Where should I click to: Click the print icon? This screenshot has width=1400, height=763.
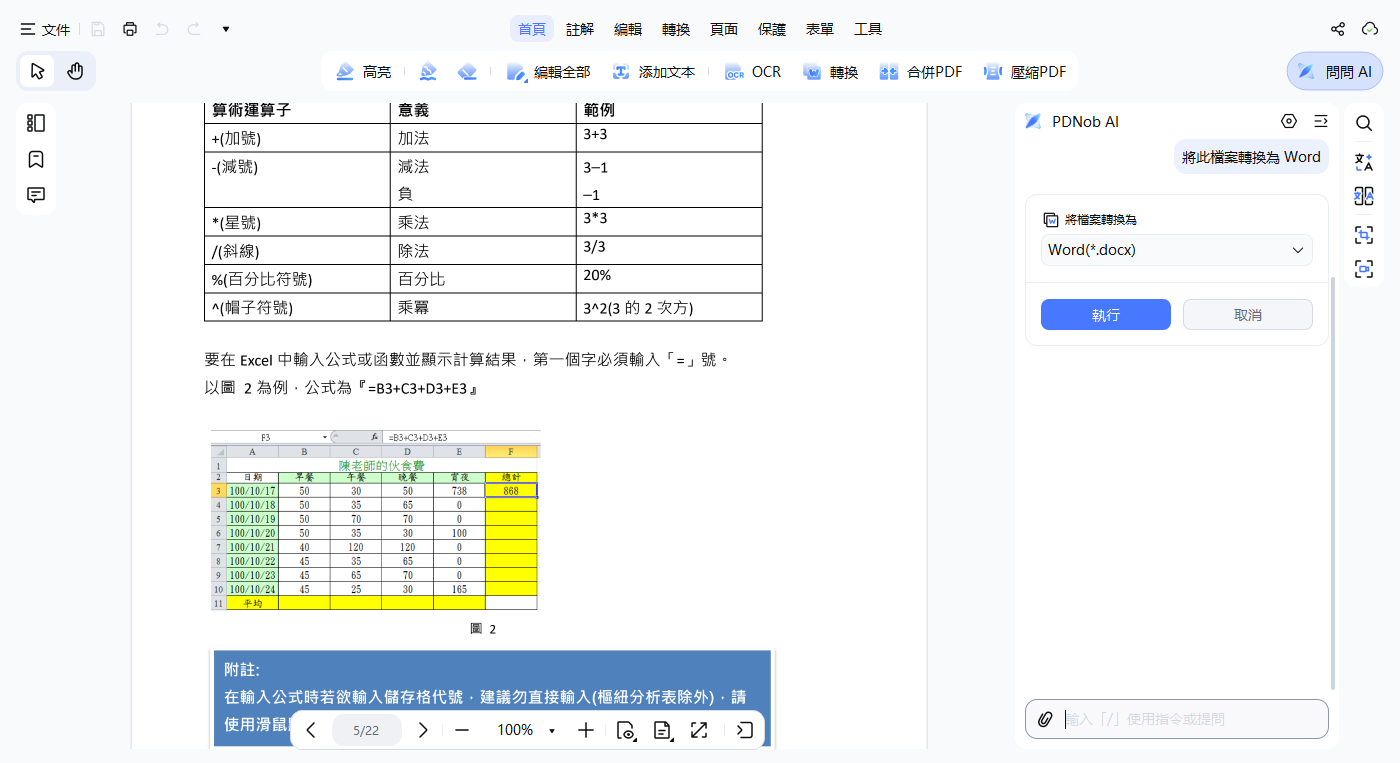pos(130,29)
